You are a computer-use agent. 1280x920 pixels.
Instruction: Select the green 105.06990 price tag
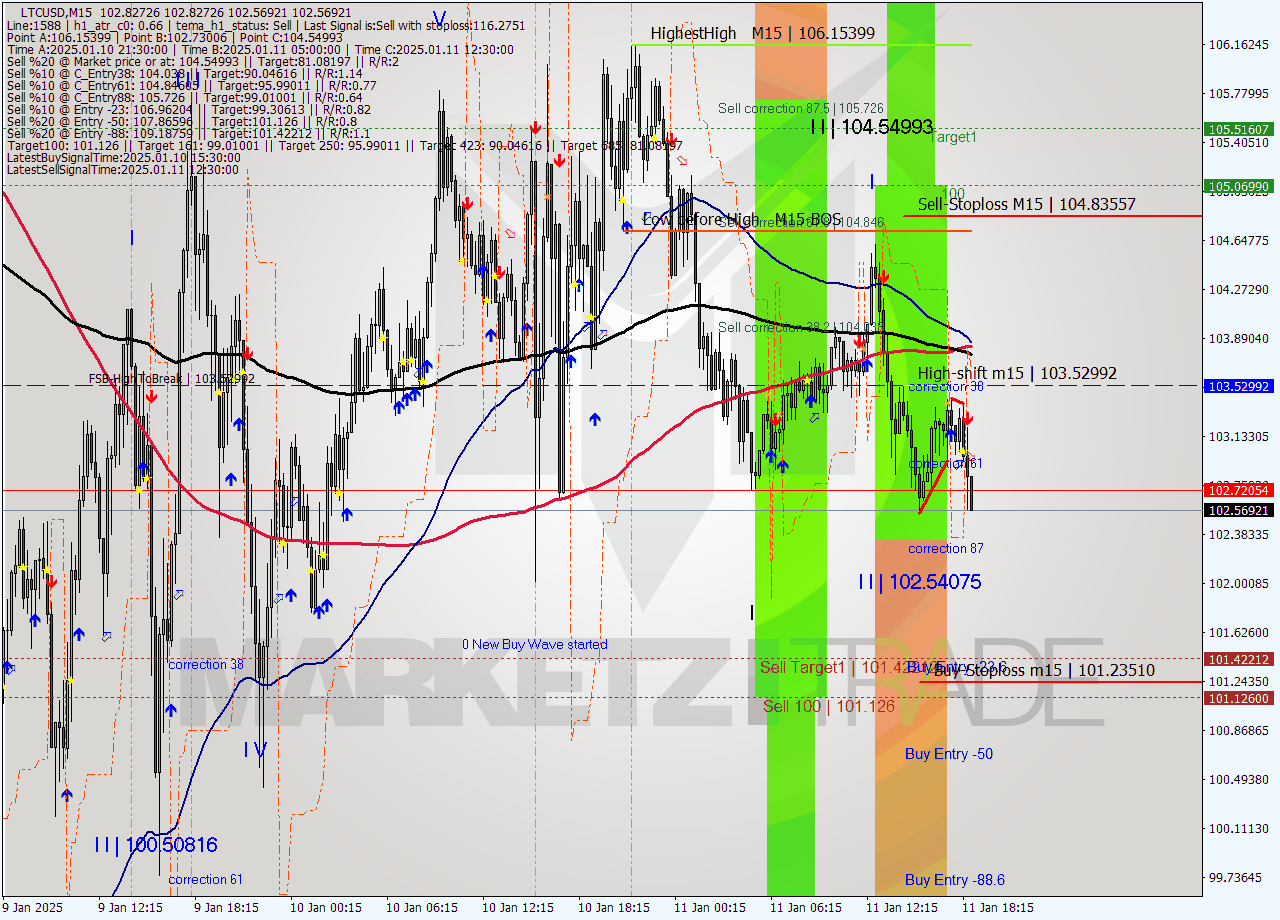(1240, 186)
